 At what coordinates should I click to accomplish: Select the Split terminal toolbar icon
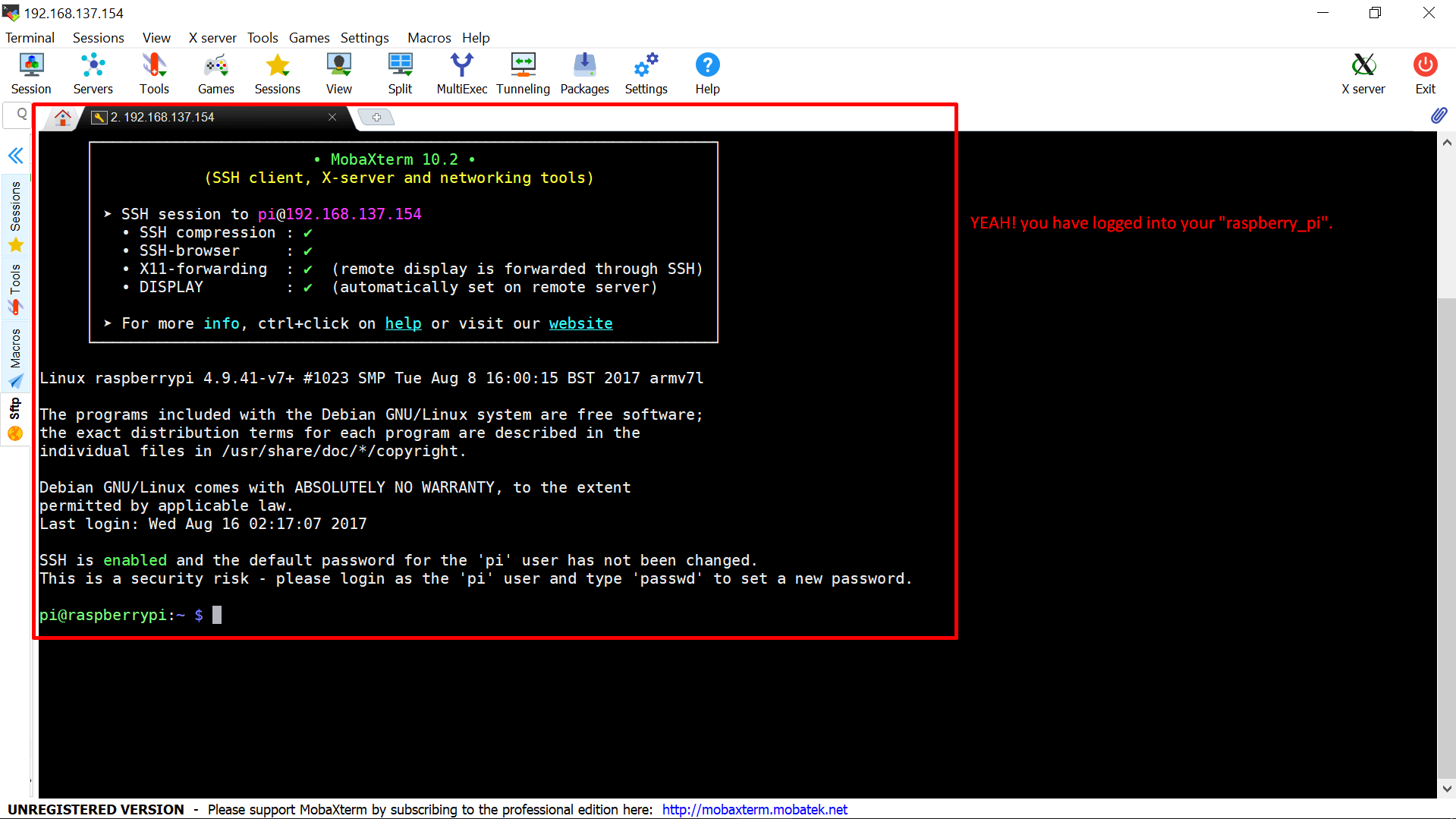click(400, 74)
